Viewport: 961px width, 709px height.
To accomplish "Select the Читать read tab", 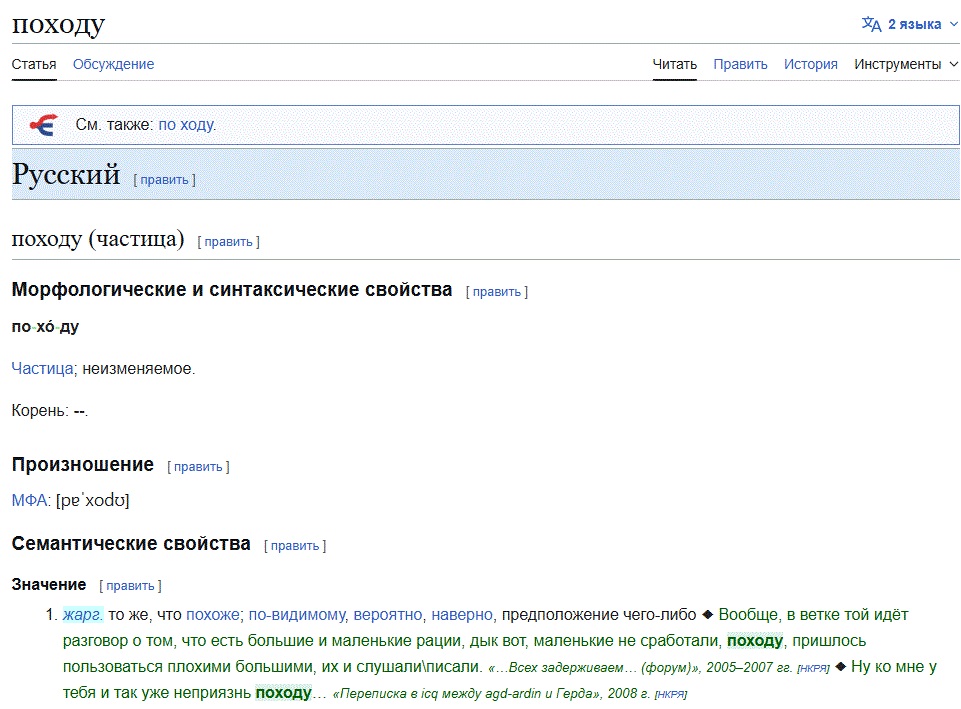I will point(674,64).
